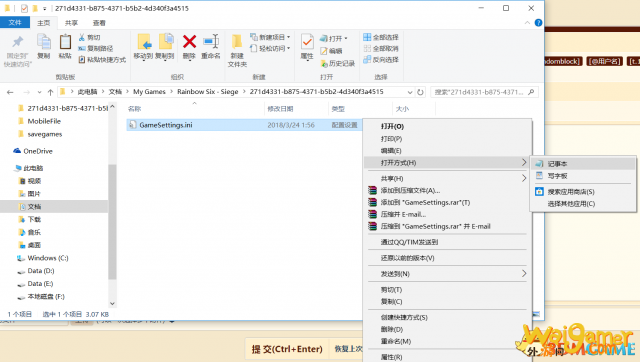Screen dimensions: 640x362
Task: Click Choose another app (选择其他应用) entry
Action: click(x=583, y=204)
